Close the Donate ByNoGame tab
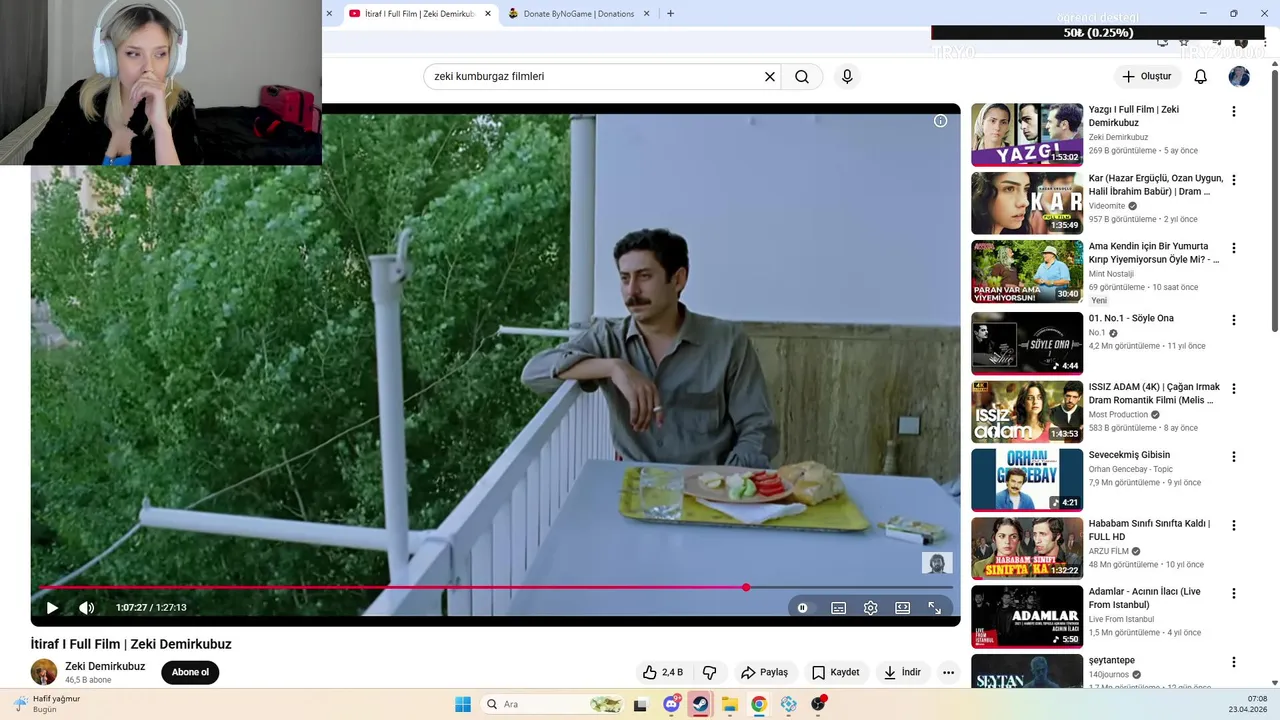1280x720 pixels. [646, 14]
